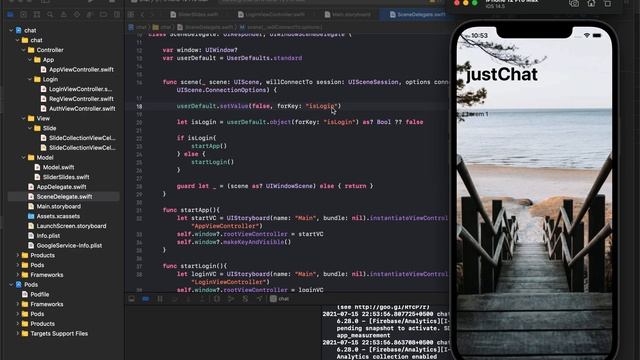
Task: Click the goo.gl link in console
Action: point(392,307)
